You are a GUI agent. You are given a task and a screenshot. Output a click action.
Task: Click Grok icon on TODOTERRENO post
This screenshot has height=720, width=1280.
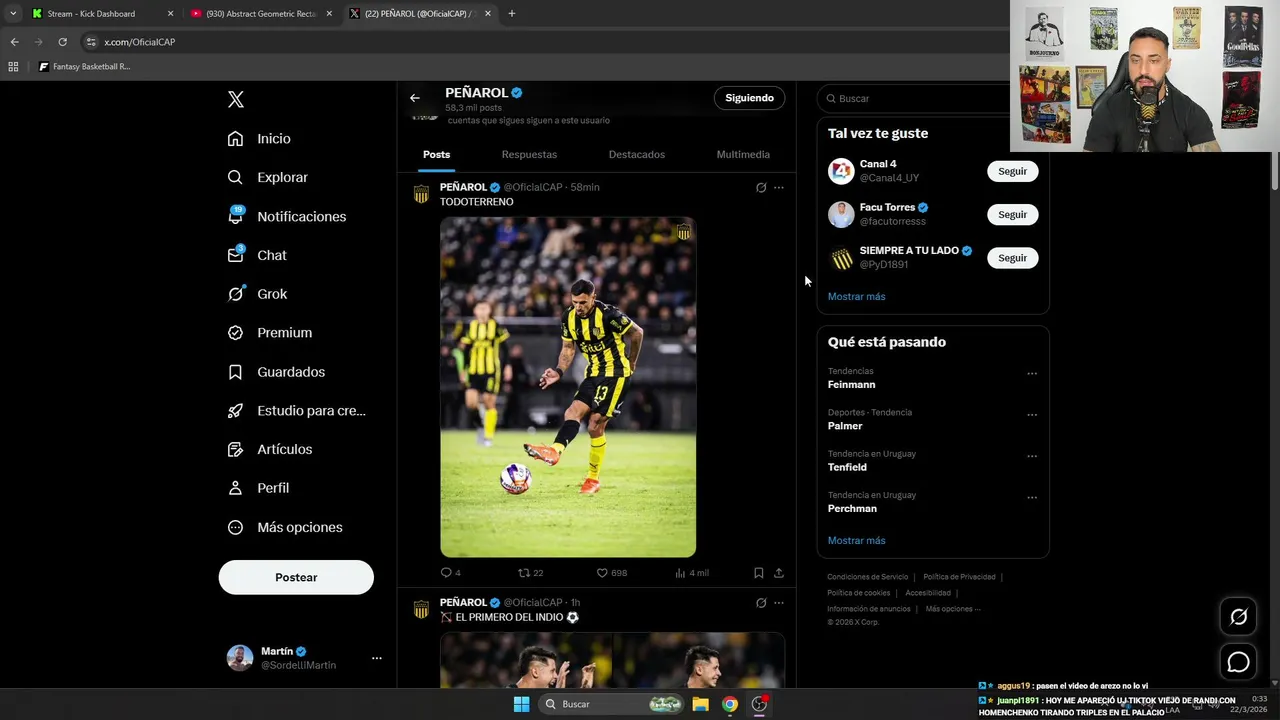tap(761, 187)
